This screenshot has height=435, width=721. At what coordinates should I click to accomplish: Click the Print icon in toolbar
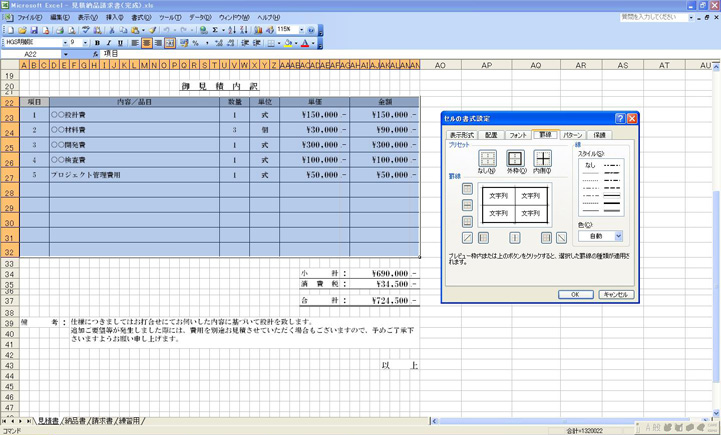pos(60,30)
